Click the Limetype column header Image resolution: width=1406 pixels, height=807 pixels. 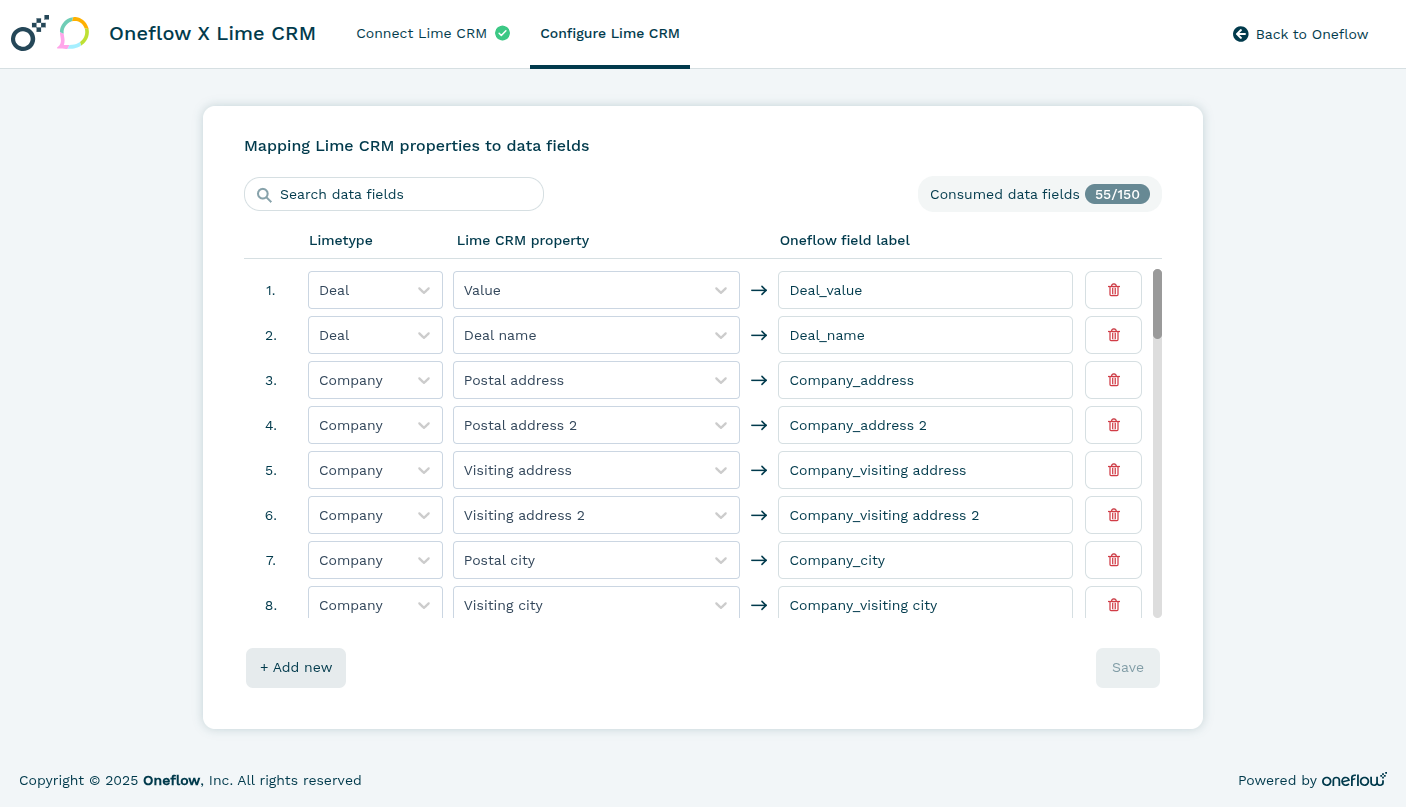(341, 240)
